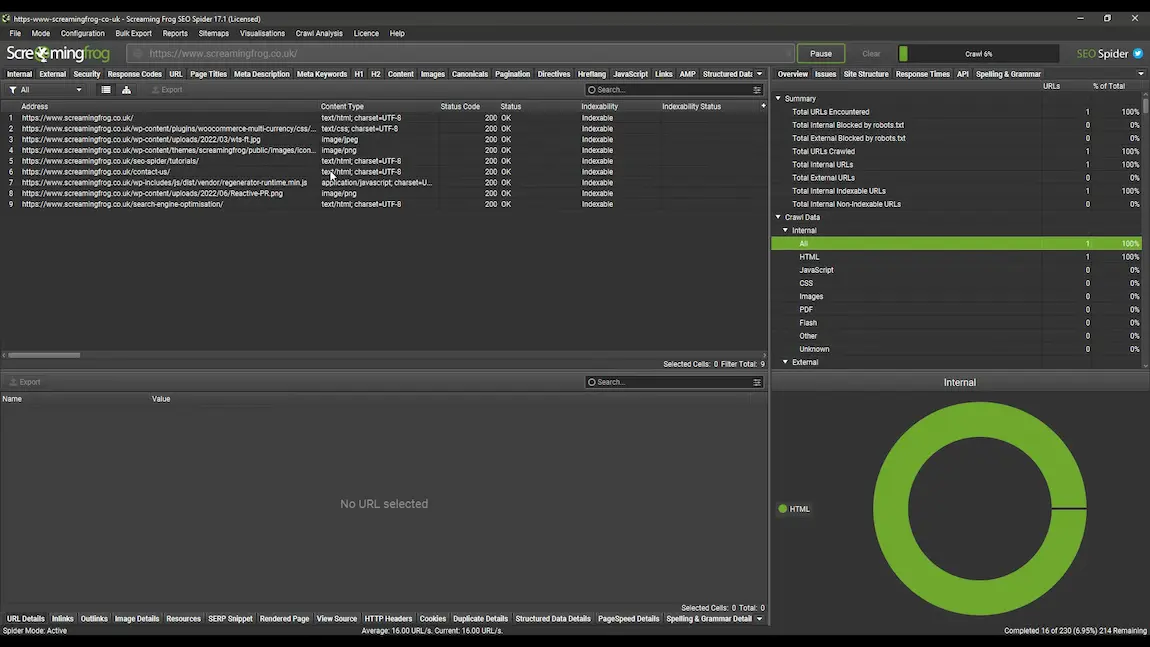Screen dimensions: 1150x647
Task: Switch to the Response Codes tab
Action: pos(134,74)
